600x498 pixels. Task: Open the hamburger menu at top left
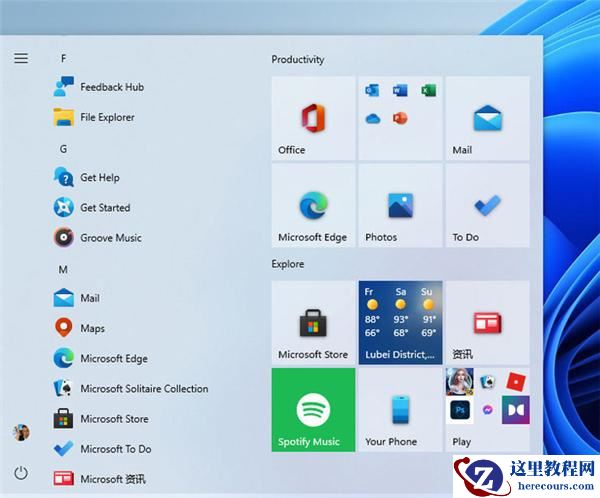tap(21, 58)
